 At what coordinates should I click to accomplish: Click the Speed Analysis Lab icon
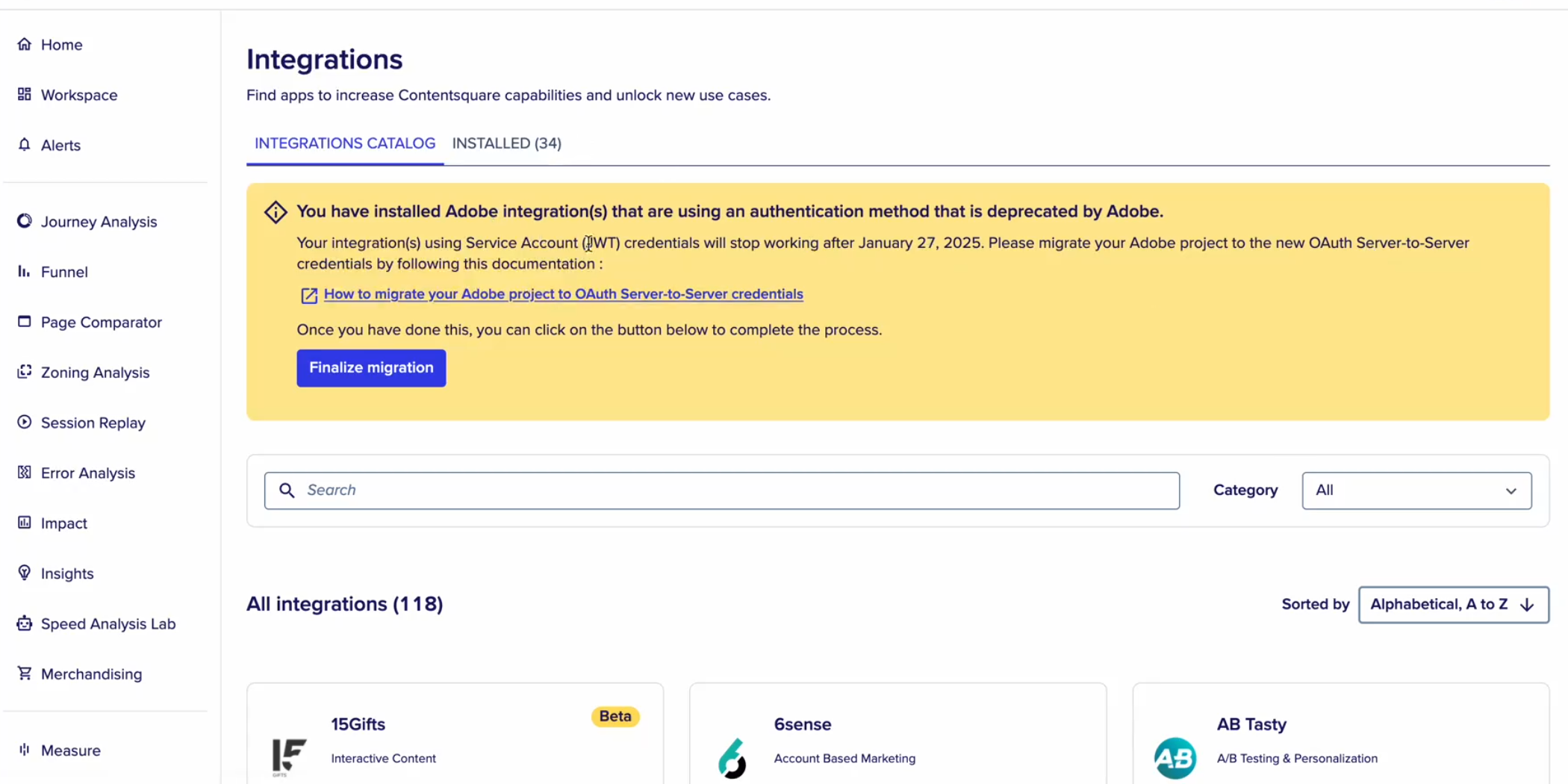pos(25,623)
